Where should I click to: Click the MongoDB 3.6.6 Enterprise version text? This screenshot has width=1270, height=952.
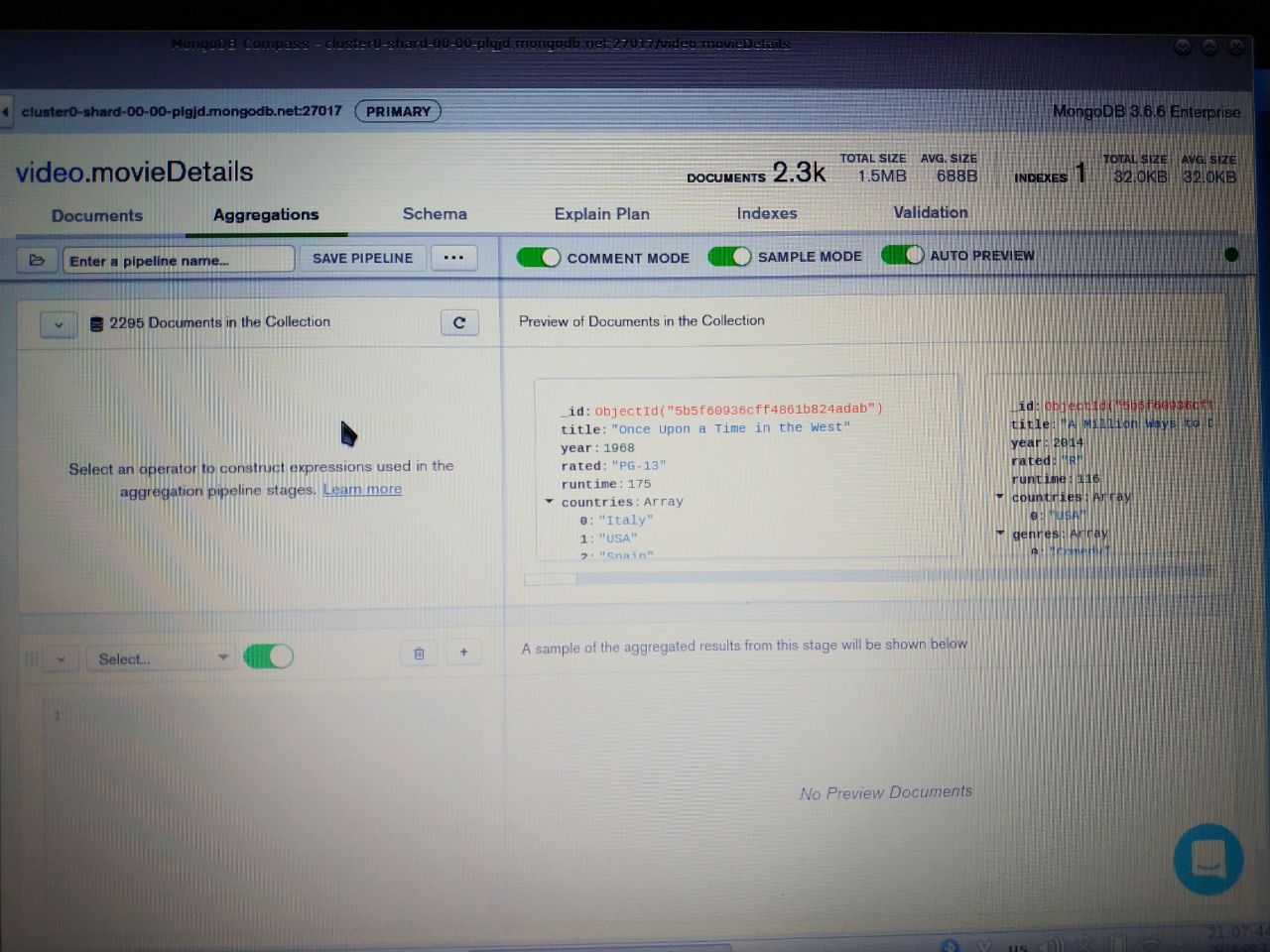(1146, 111)
